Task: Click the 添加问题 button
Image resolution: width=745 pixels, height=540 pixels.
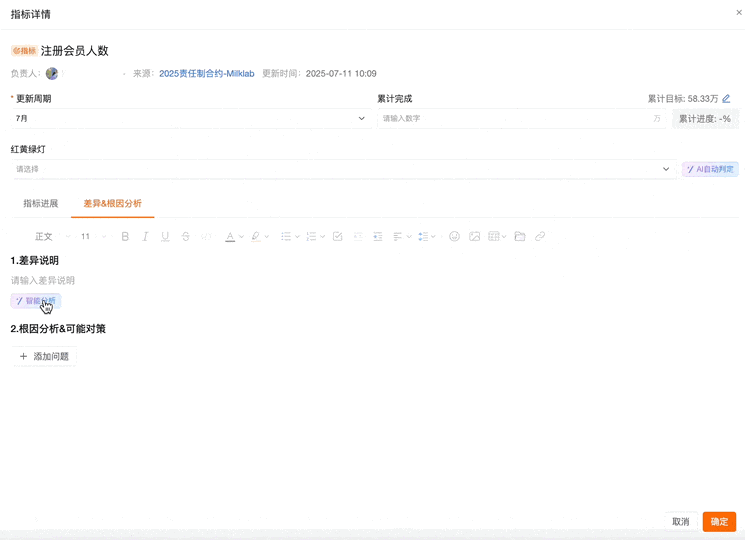Action: point(44,357)
